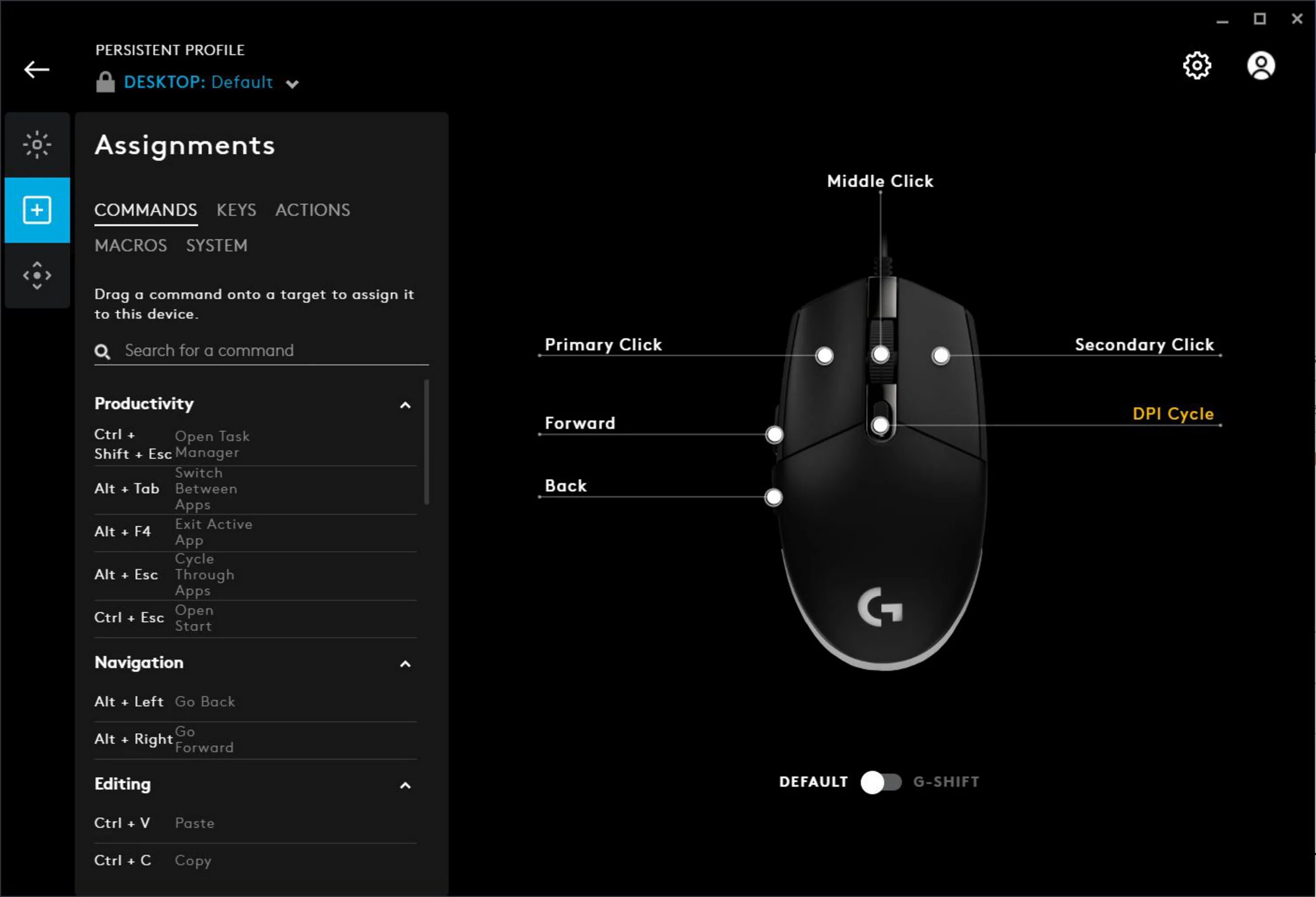Select the Ctrl + V Paste command

[255, 823]
